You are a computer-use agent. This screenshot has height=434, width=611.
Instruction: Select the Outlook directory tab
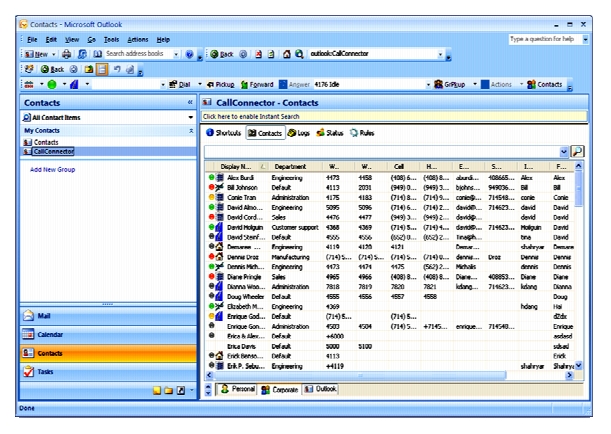pos(320,389)
